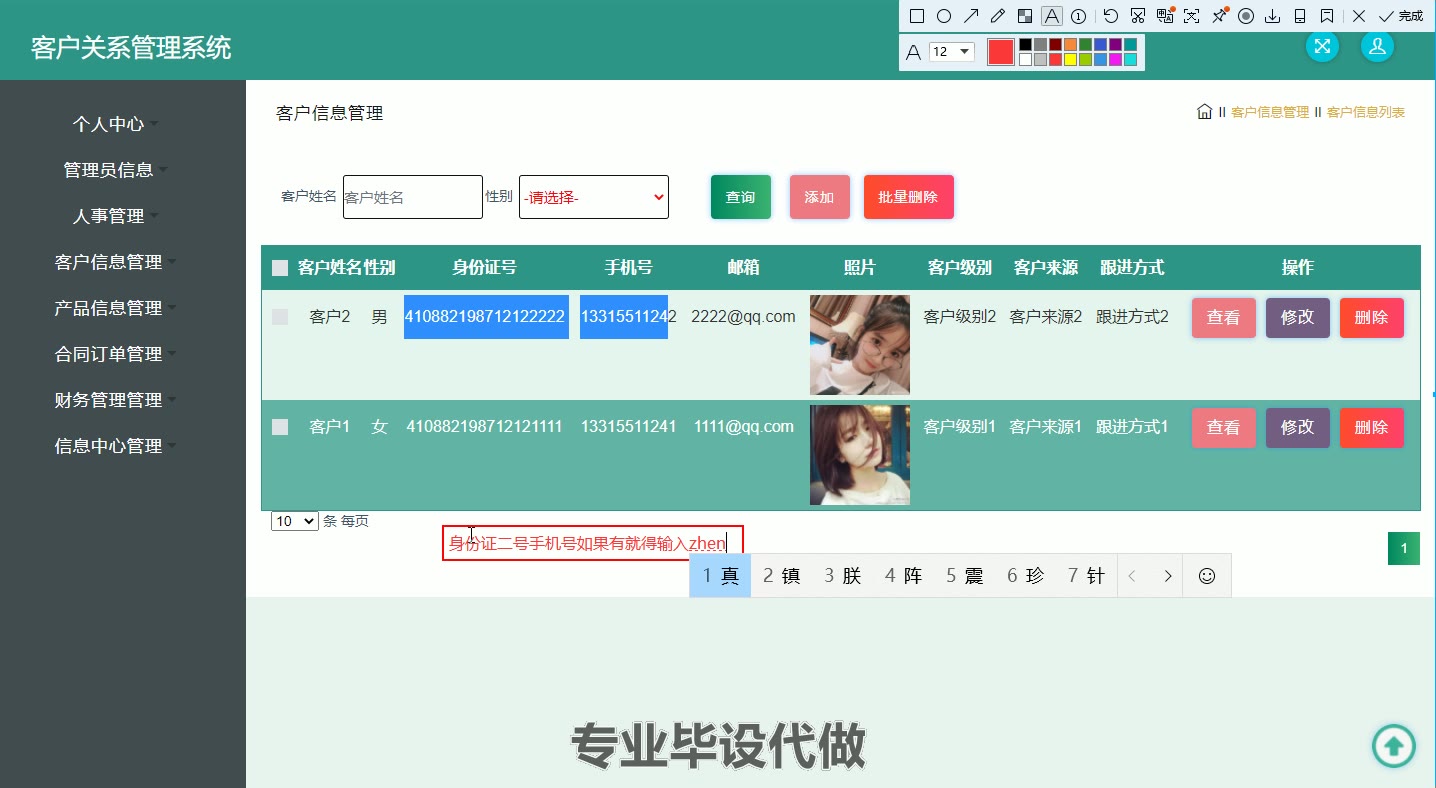The height and width of the screenshot is (788, 1436).
Task: Open the font size 12 dropdown
Action: (951, 52)
